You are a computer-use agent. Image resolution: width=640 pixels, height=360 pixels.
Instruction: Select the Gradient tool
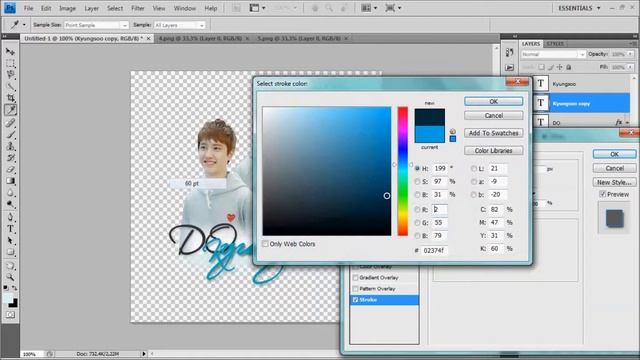[10, 181]
